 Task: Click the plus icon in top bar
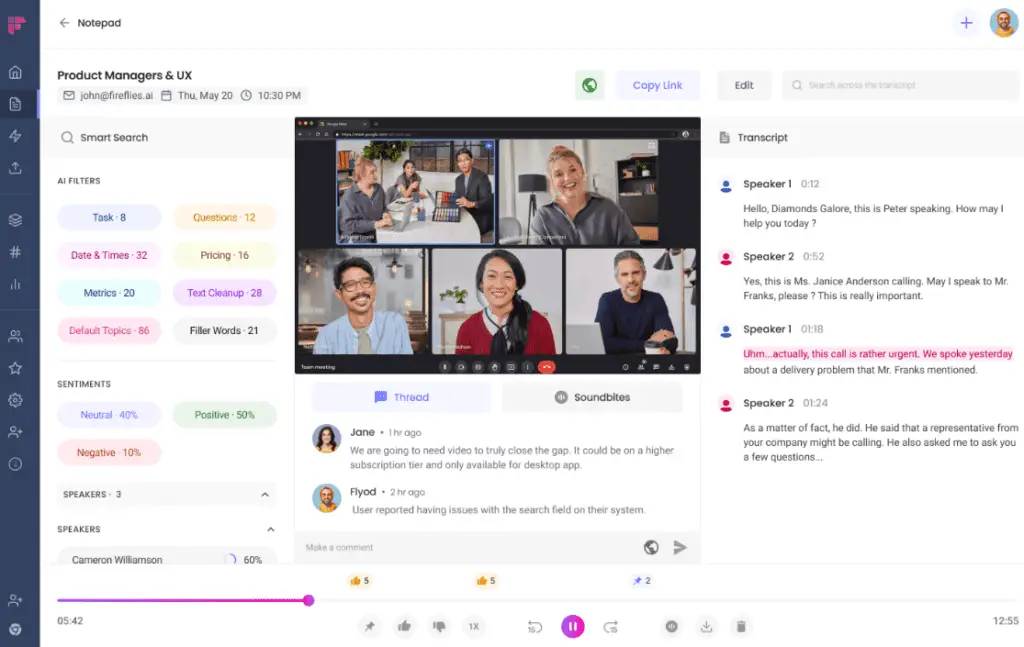click(966, 23)
